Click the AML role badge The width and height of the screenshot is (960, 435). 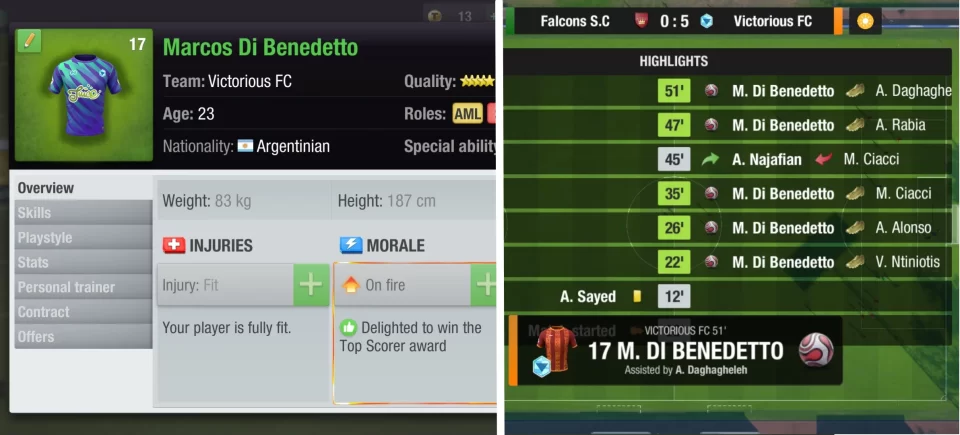tap(468, 114)
